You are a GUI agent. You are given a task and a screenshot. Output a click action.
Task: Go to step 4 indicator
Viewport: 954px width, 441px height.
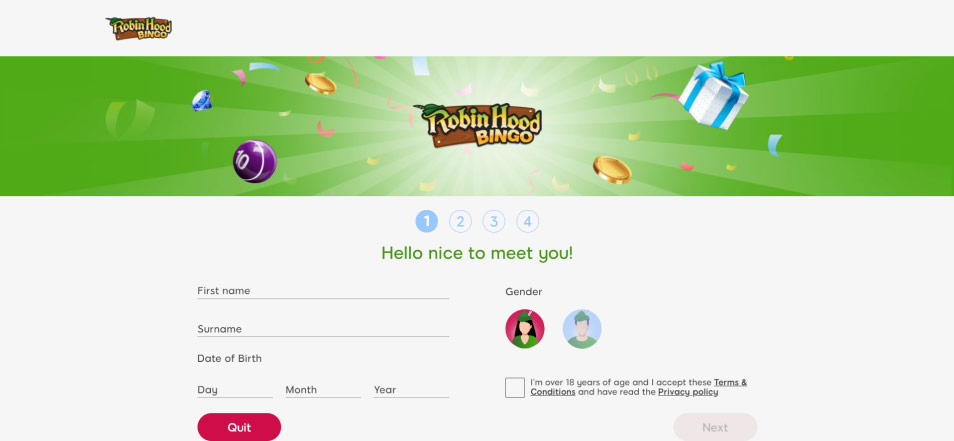click(x=527, y=221)
